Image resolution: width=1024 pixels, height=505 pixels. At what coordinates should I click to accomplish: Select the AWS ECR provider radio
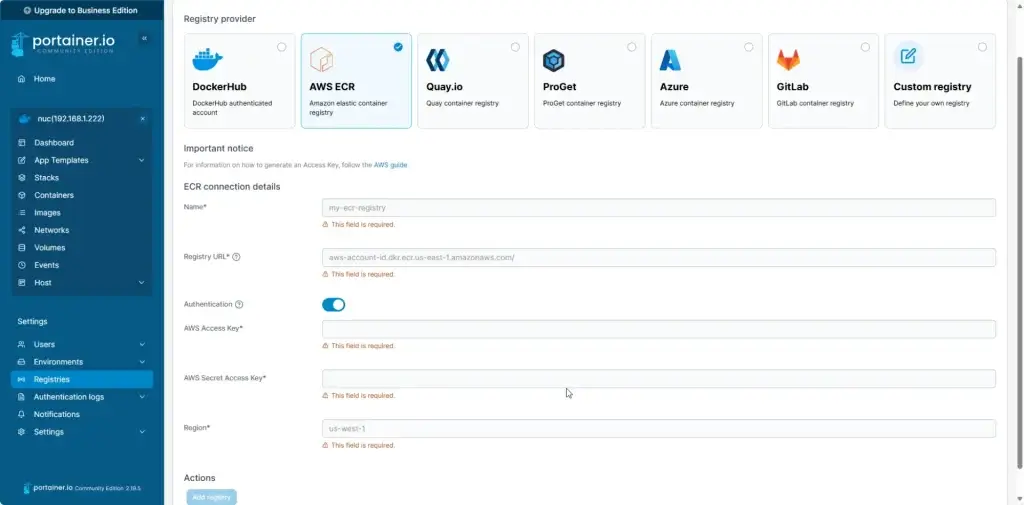coord(398,47)
